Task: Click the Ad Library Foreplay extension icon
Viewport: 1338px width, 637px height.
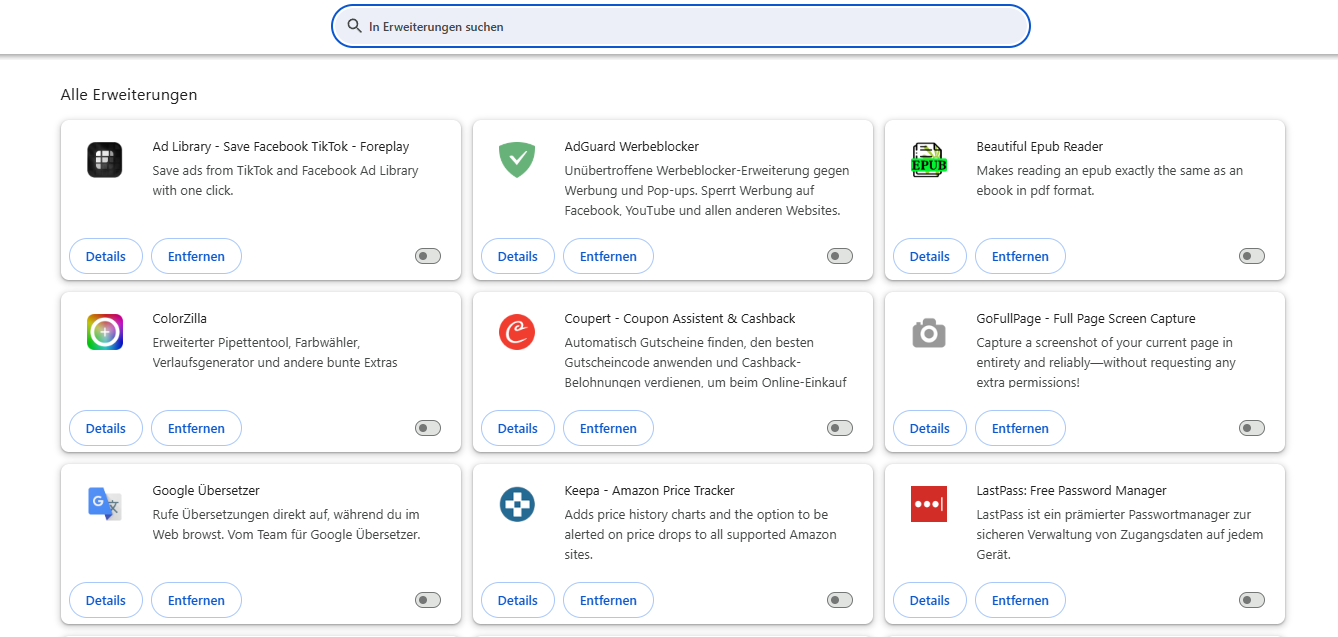Action: [105, 160]
